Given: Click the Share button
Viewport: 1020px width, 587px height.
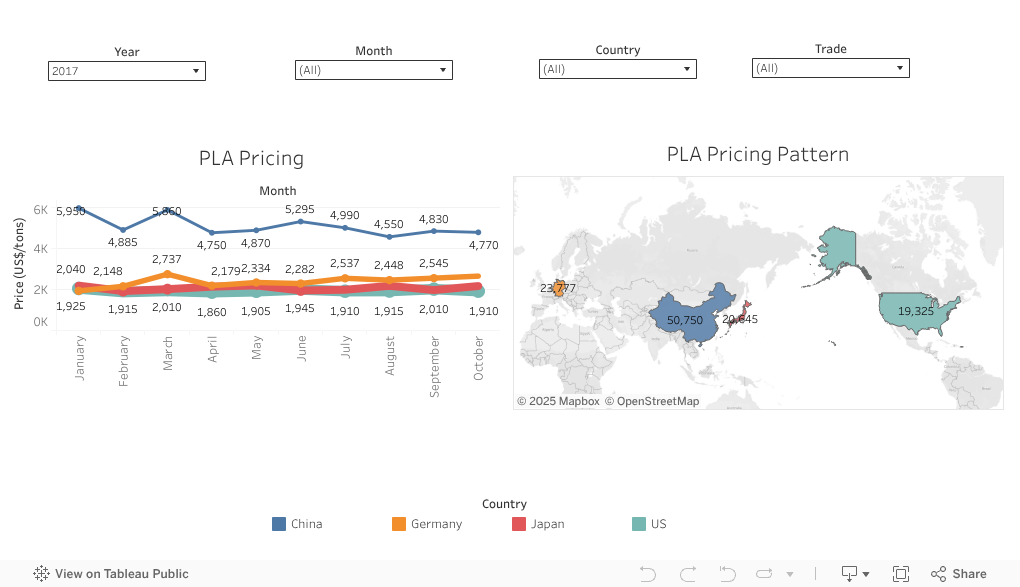Looking at the screenshot, I should pyautogui.click(x=959, y=574).
